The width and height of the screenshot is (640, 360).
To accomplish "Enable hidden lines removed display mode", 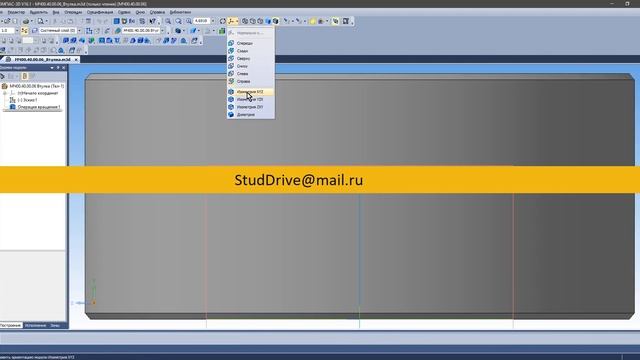I will 253,21.
